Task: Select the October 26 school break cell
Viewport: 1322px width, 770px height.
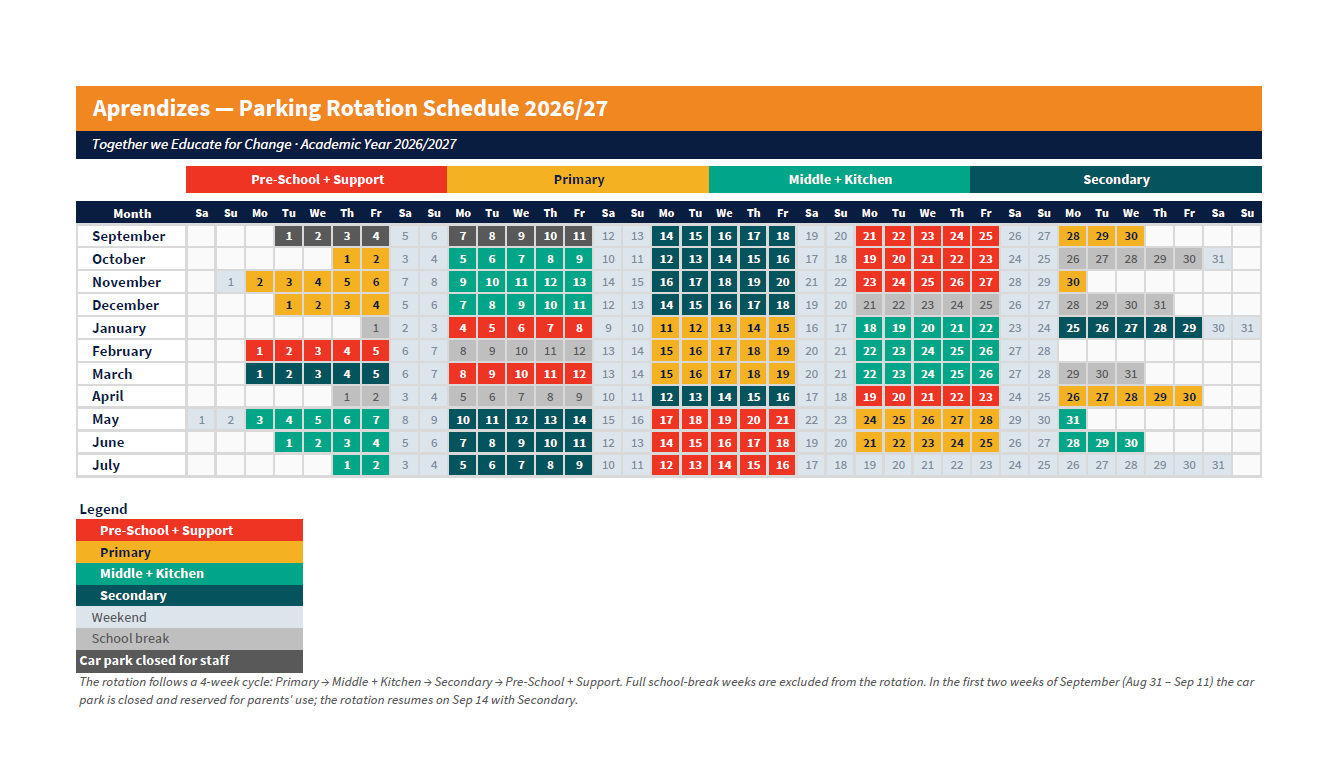Action: point(1072,259)
